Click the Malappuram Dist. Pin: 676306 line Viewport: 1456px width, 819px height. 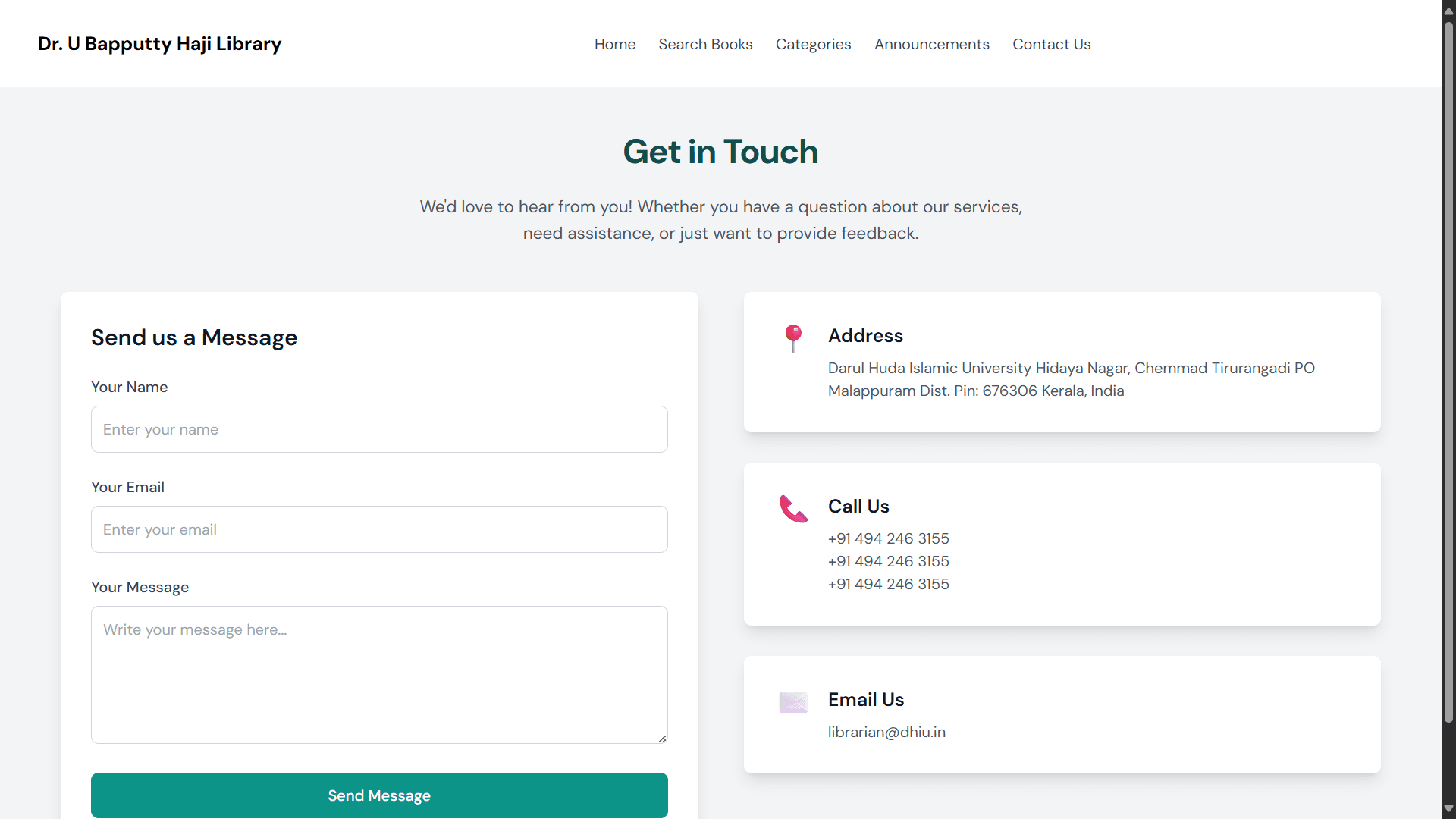point(976,391)
